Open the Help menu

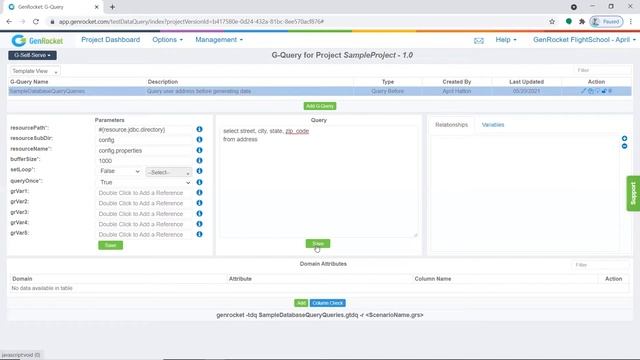coord(506,40)
